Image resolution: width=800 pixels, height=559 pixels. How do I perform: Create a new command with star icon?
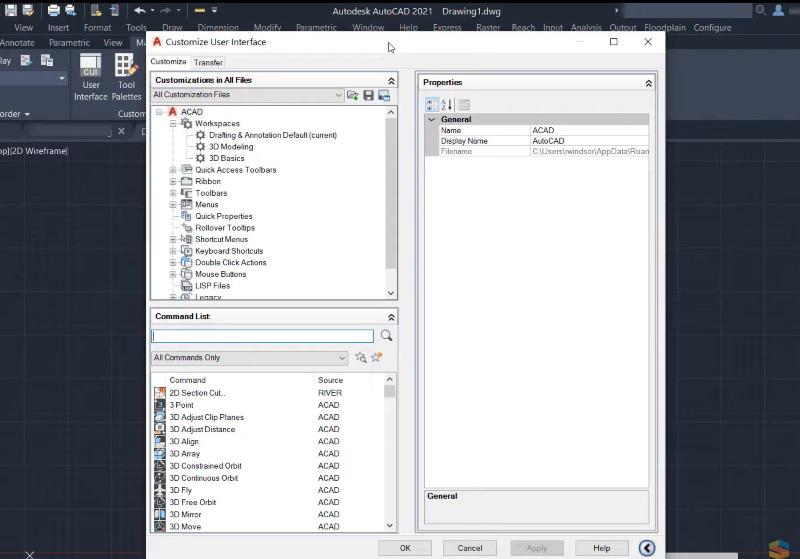[x=377, y=357]
